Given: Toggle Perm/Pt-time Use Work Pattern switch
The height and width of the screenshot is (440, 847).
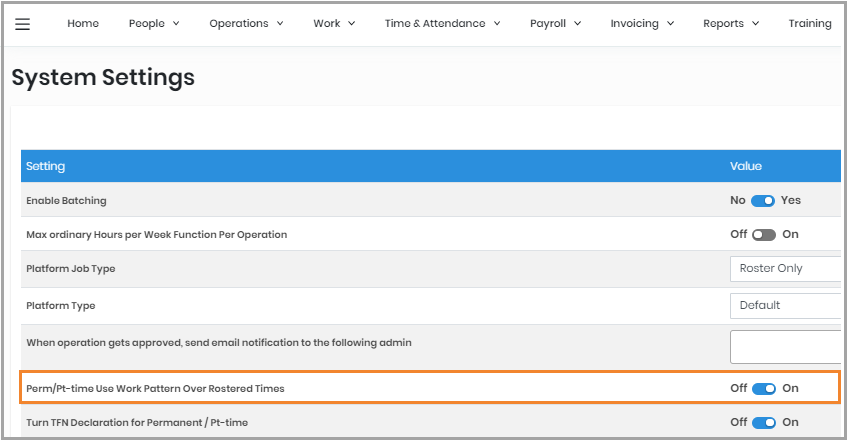Looking at the screenshot, I should 764,389.
